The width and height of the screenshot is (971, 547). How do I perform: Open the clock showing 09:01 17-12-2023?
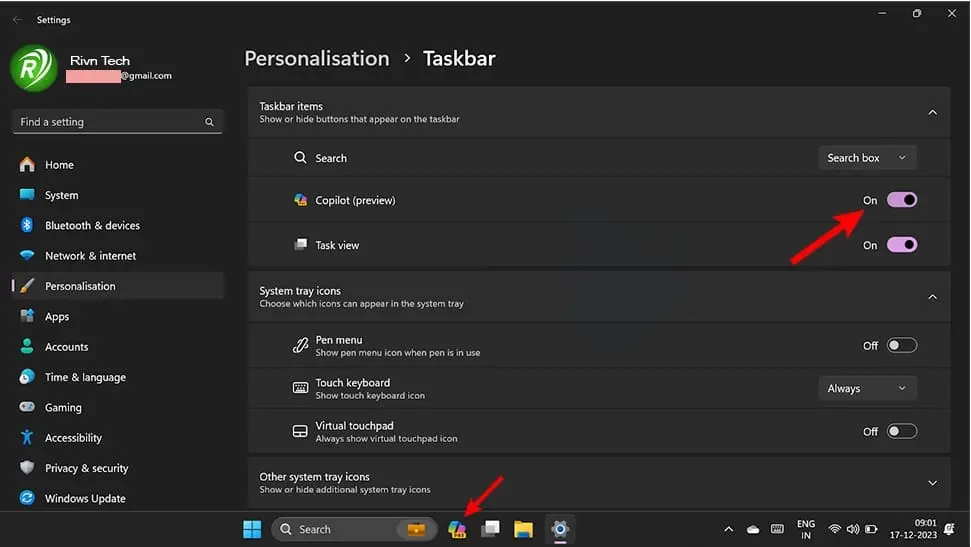pyautogui.click(x=913, y=529)
